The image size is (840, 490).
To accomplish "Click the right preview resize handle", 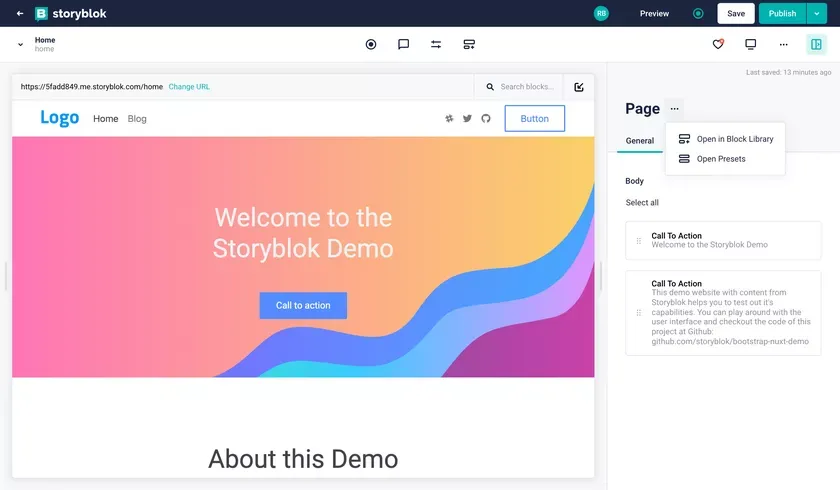I will pos(601,276).
